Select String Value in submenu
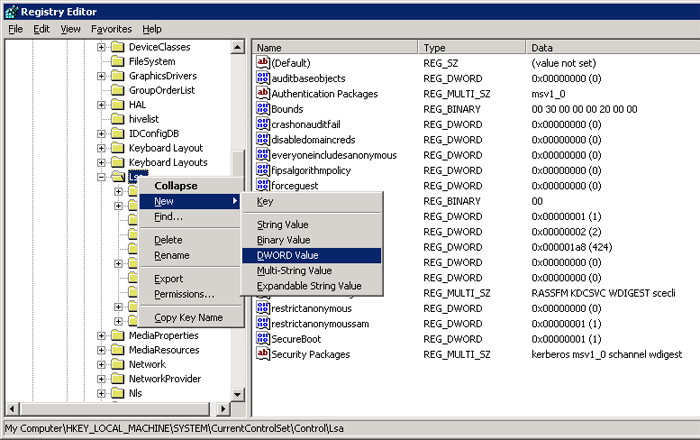Screen dimensions: 700x440 click(312, 224)
